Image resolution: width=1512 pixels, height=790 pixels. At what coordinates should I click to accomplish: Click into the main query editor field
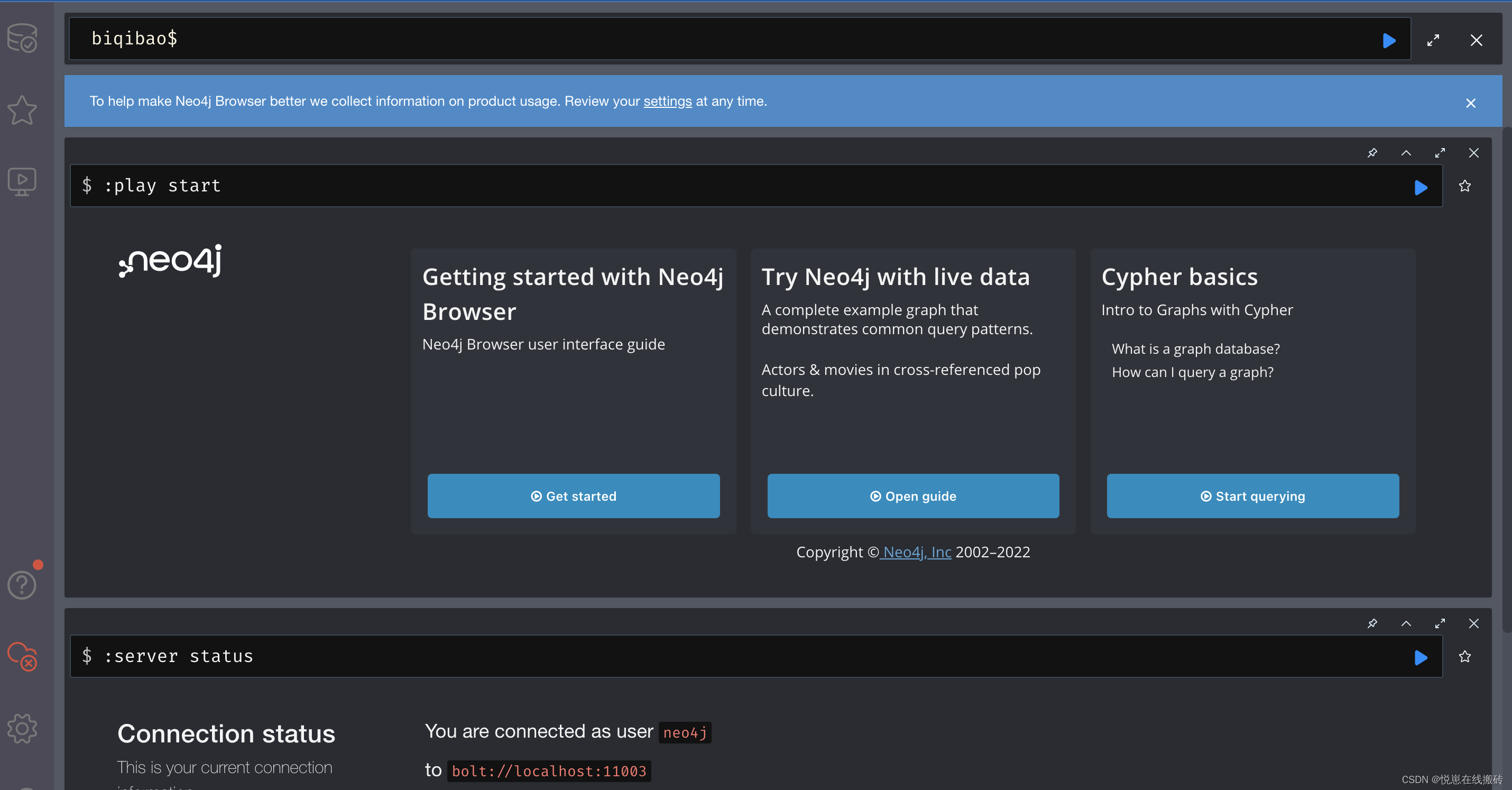704,39
